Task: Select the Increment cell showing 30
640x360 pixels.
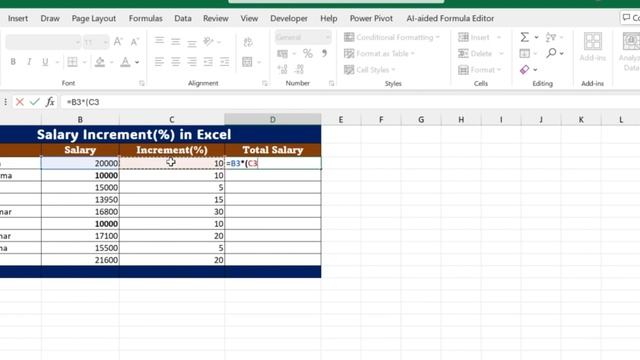Action: point(172,212)
